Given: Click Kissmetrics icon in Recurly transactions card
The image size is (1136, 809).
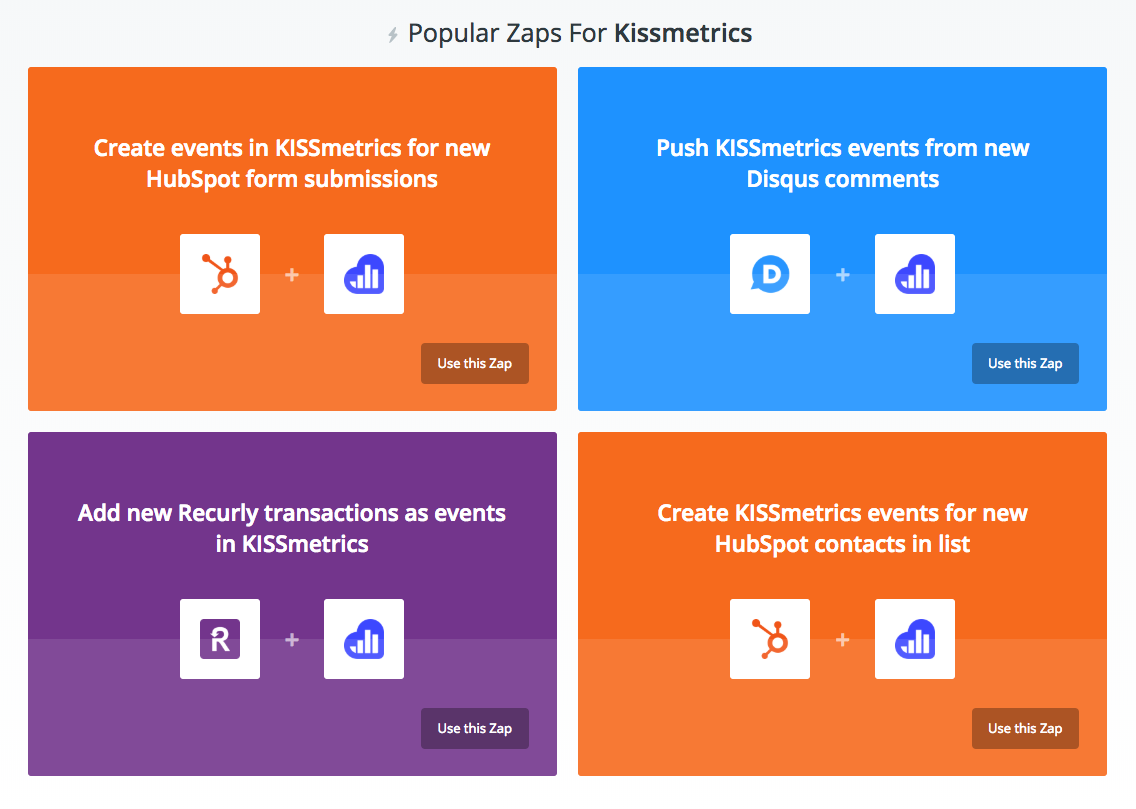Looking at the screenshot, I should pyautogui.click(x=364, y=639).
